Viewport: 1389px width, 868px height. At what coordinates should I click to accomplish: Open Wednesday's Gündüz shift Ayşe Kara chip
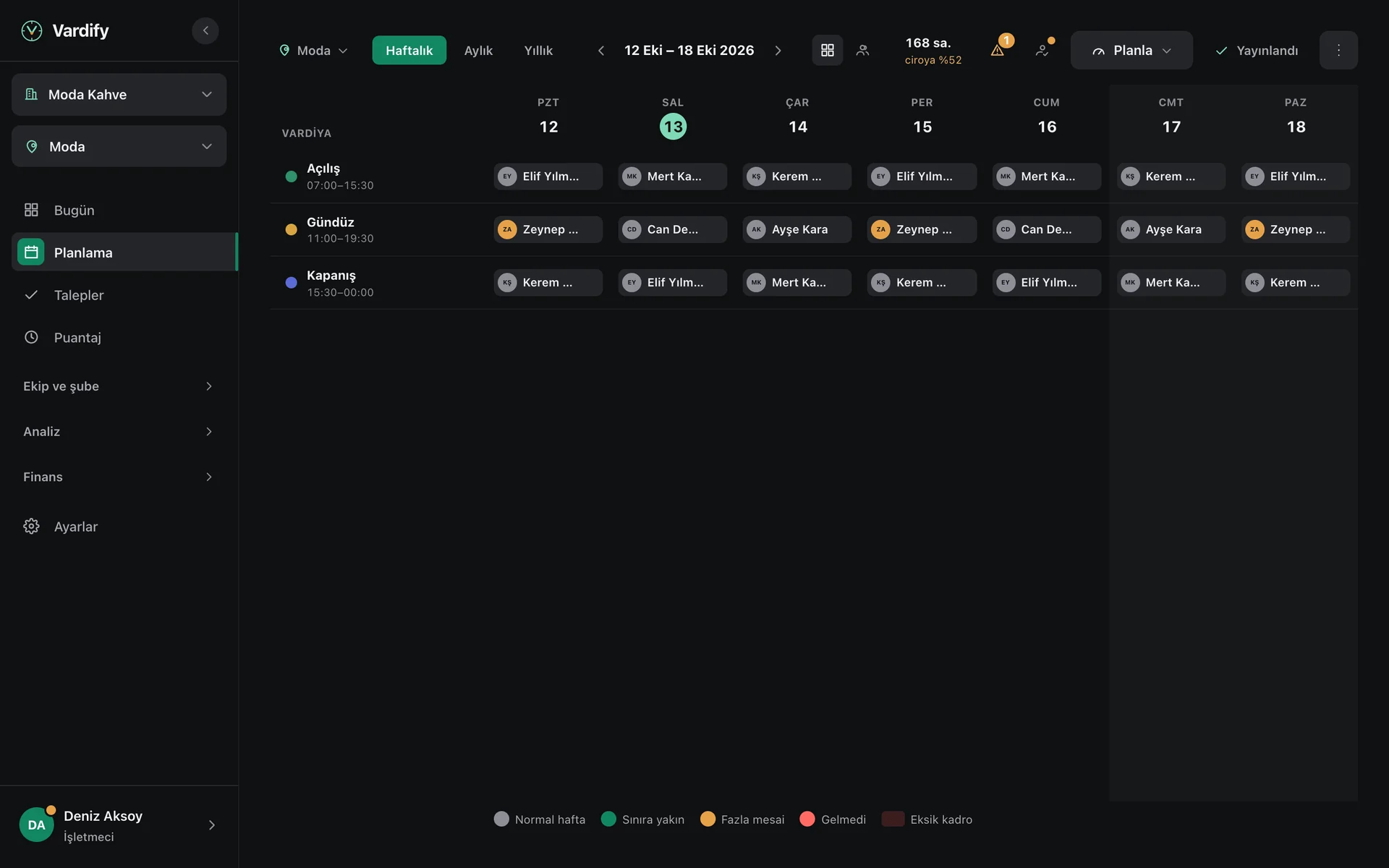click(x=797, y=229)
